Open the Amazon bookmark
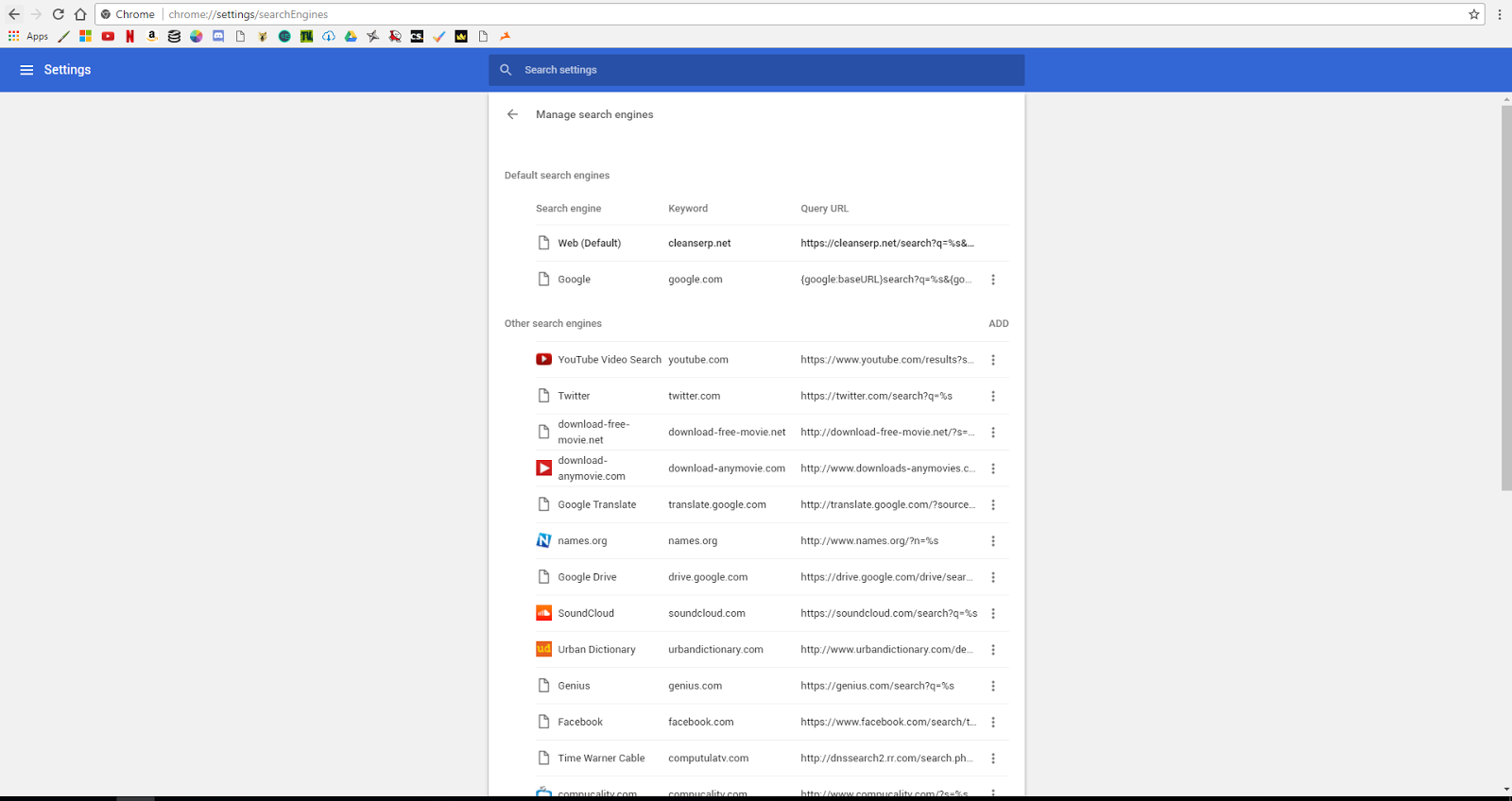 (x=152, y=36)
